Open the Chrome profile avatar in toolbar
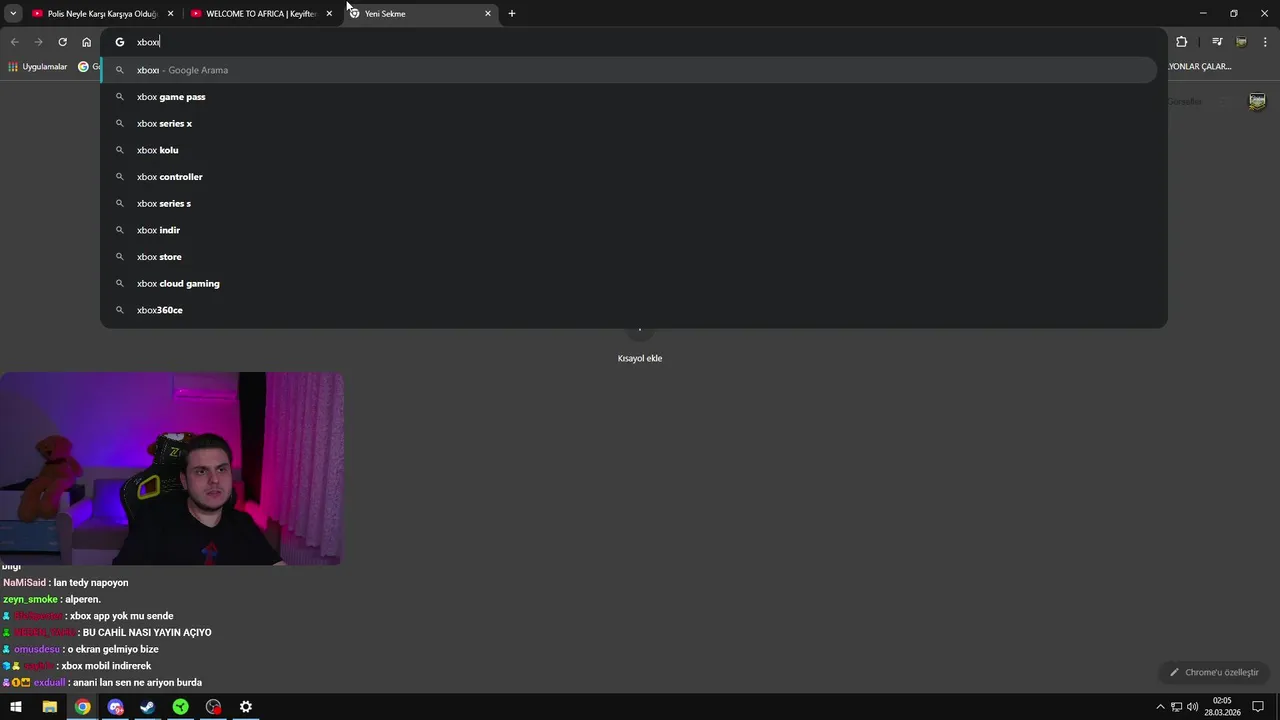 [1241, 42]
